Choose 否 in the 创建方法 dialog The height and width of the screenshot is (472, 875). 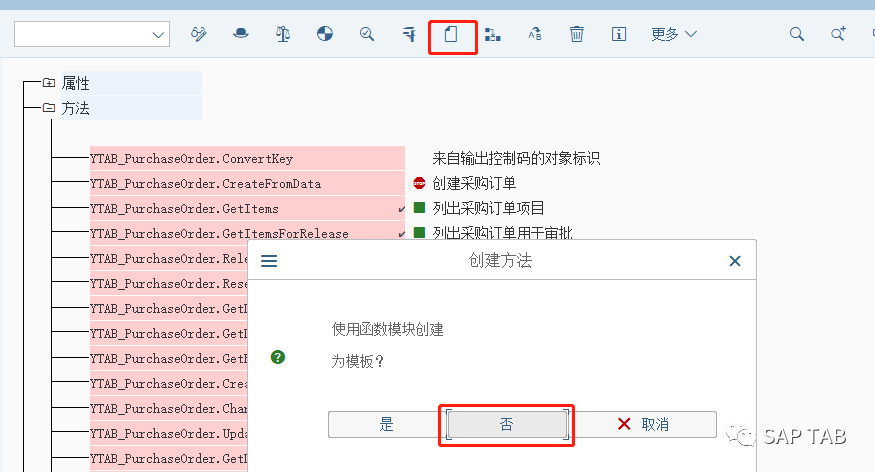click(x=507, y=425)
